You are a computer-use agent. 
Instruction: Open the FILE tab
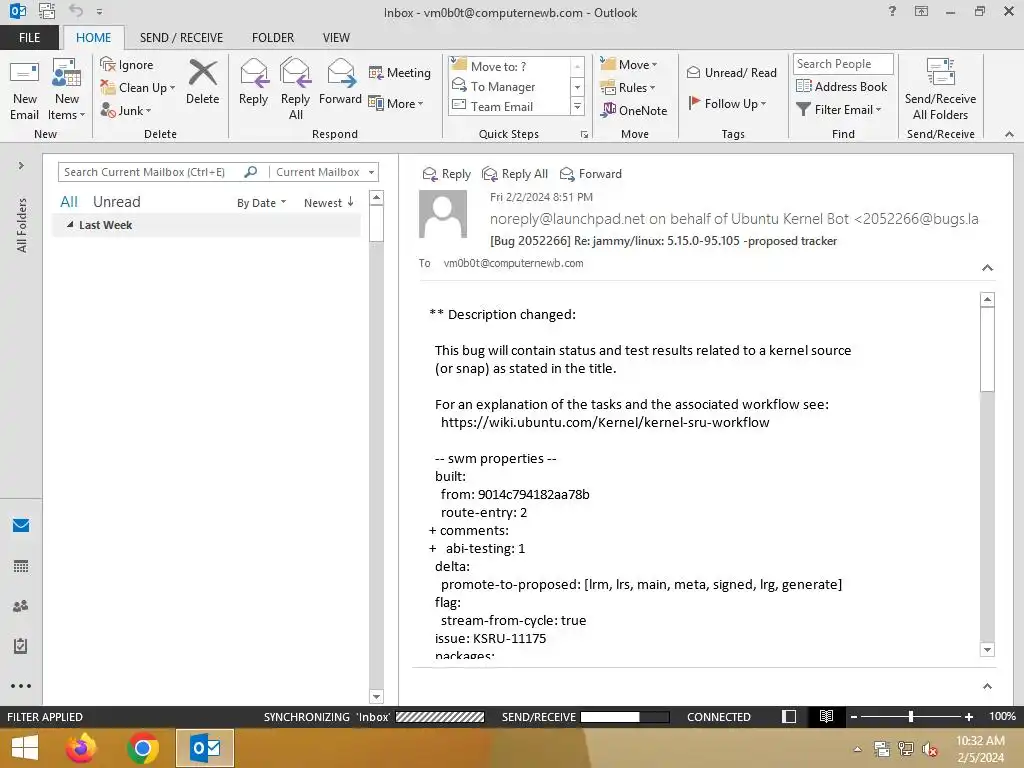(x=29, y=37)
